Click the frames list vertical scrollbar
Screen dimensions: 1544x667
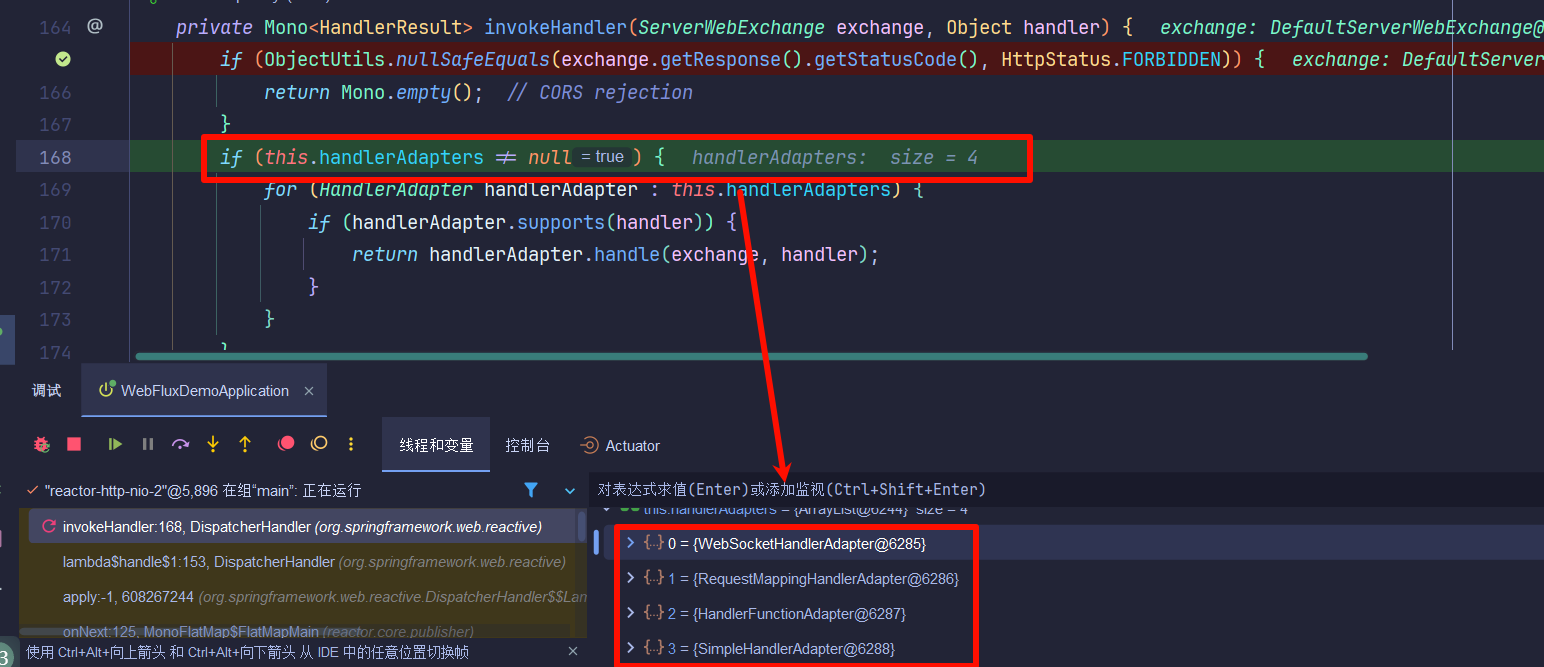click(582, 527)
